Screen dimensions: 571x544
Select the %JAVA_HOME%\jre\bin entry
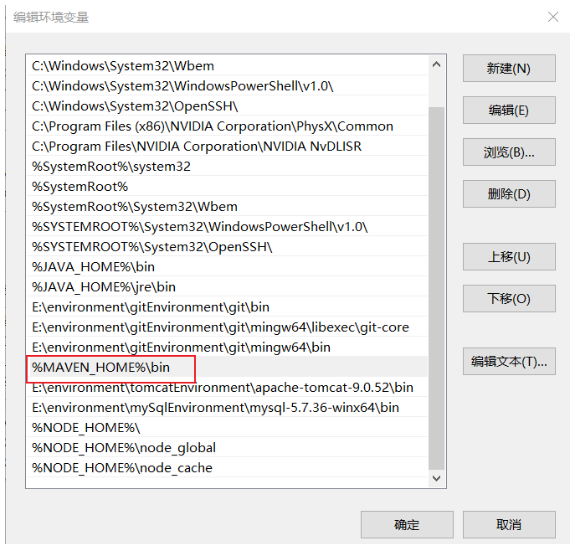point(227,287)
